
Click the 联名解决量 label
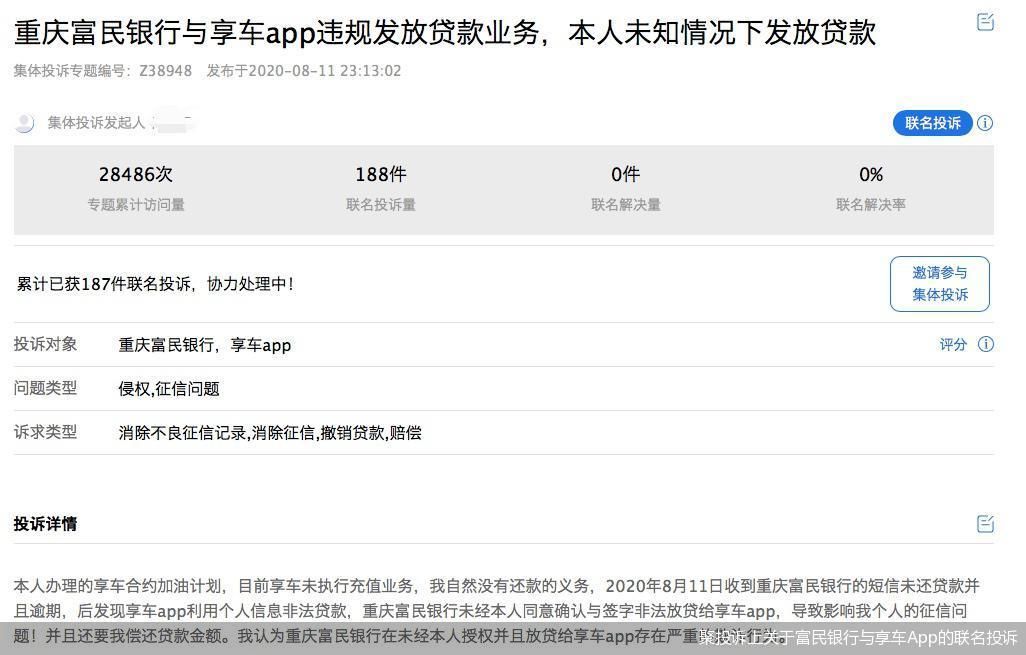pyautogui.click(x=626, y=205)
